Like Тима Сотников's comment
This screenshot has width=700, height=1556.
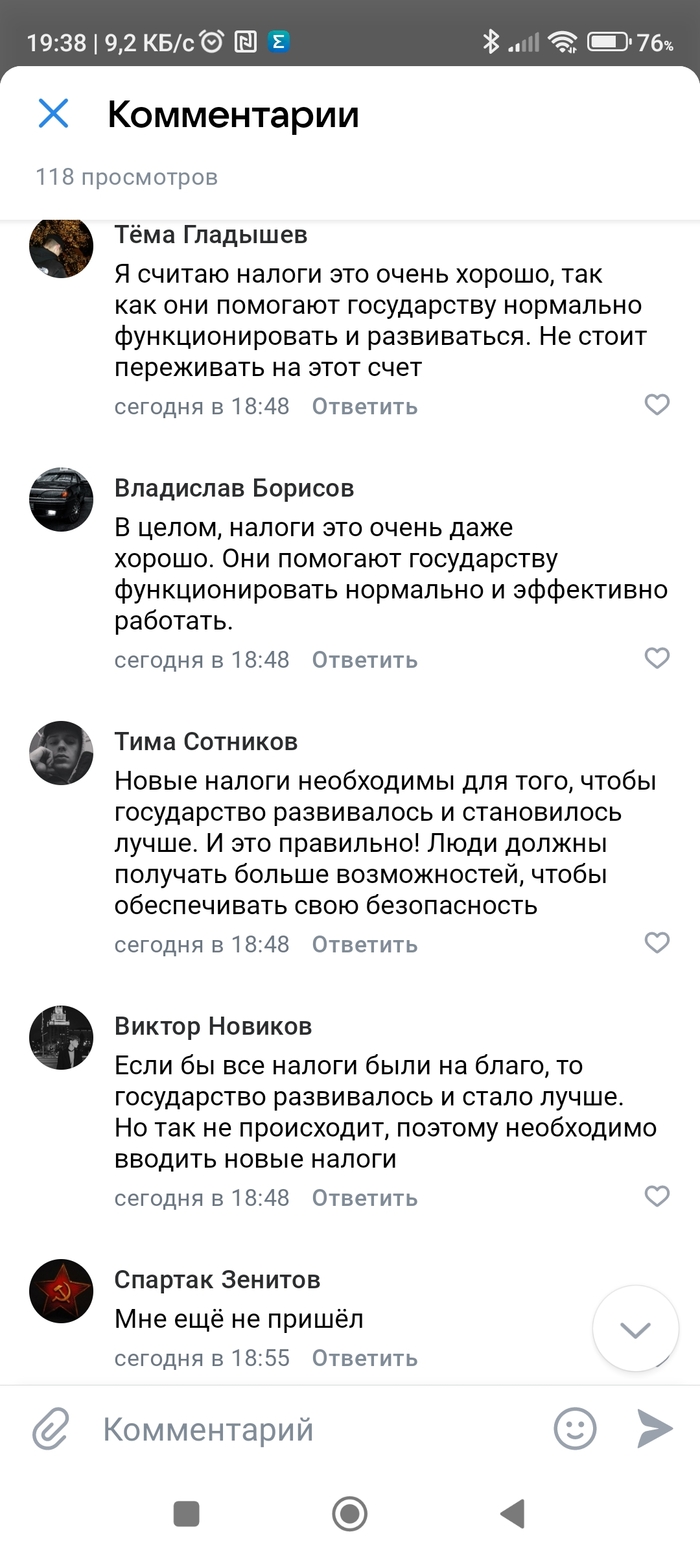click(x=657, y=942)
